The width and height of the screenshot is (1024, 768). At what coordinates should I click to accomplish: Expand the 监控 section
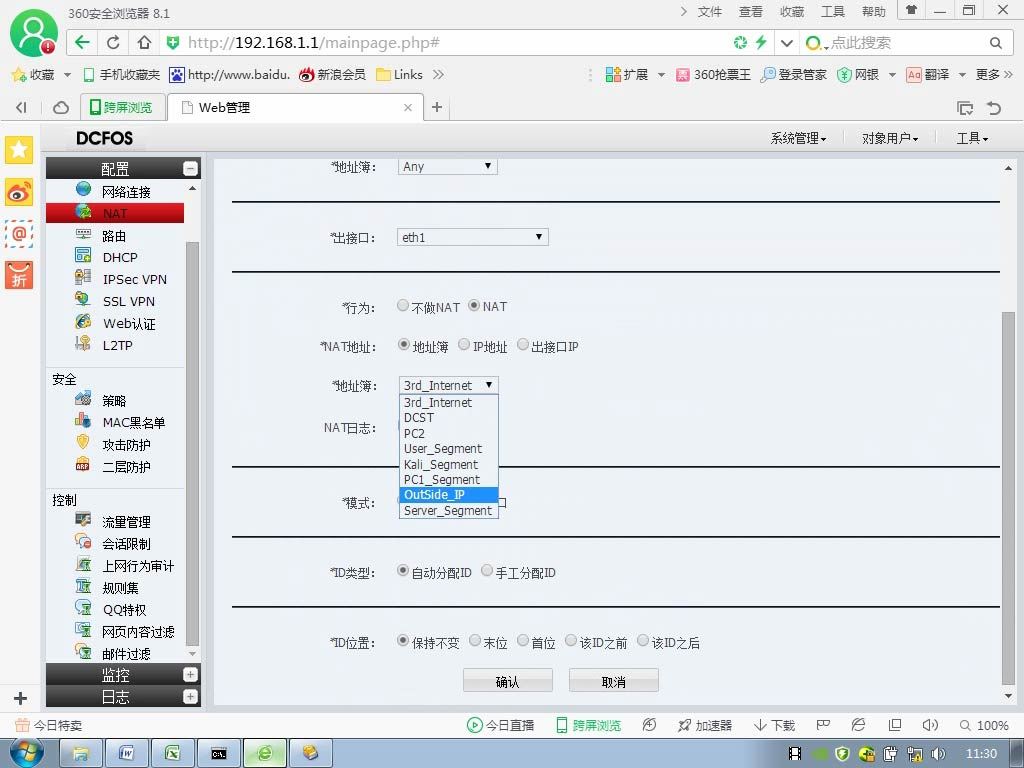190,675
